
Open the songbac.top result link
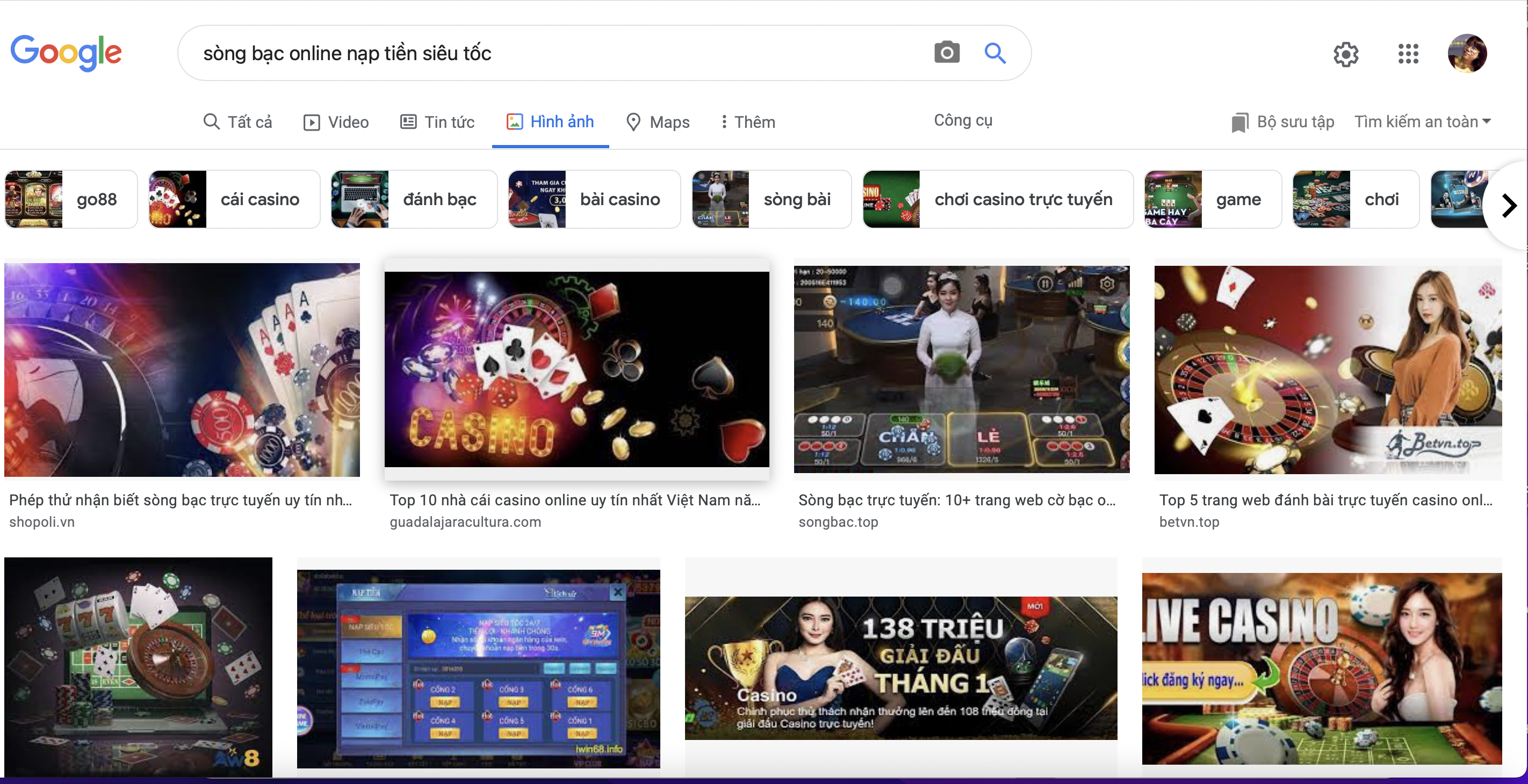(x=838, y=522)
